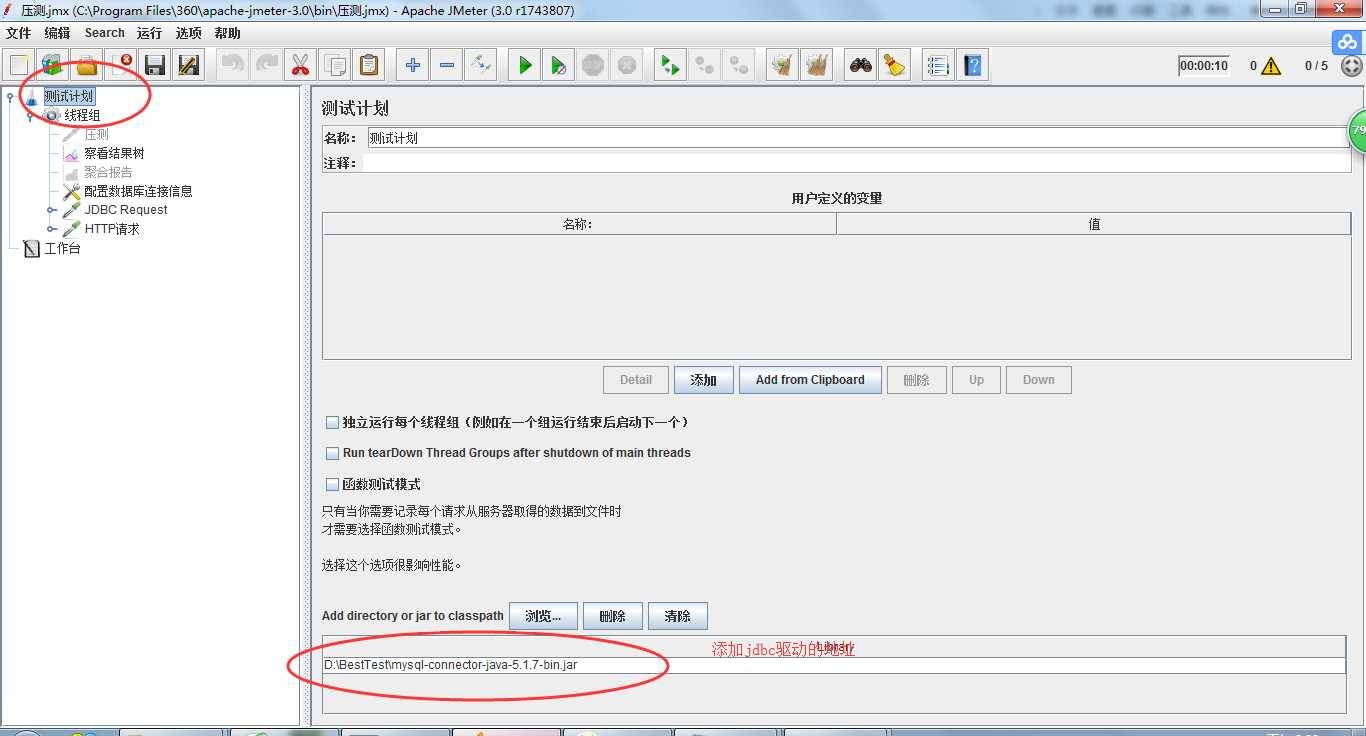This screenshot has width=1366, height=736.
Task: Open the 文件 menu
Action: click(x=19, y=33)
